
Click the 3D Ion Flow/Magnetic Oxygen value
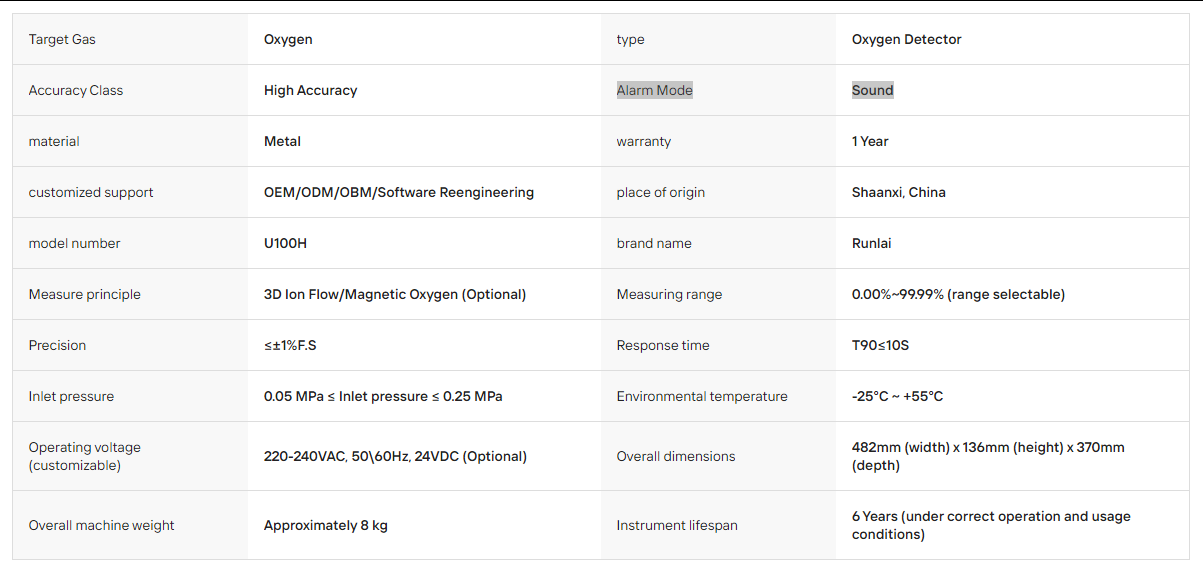394,294
